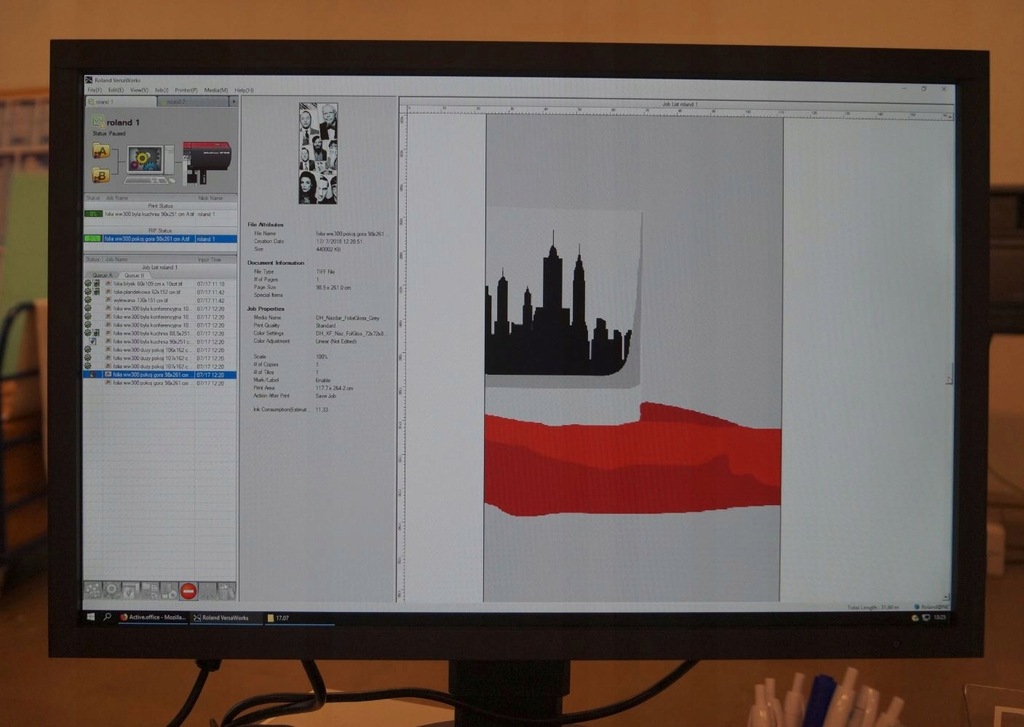Click the red Roland printer icon
Screen dimensions: 1024x727
point(206,163)
